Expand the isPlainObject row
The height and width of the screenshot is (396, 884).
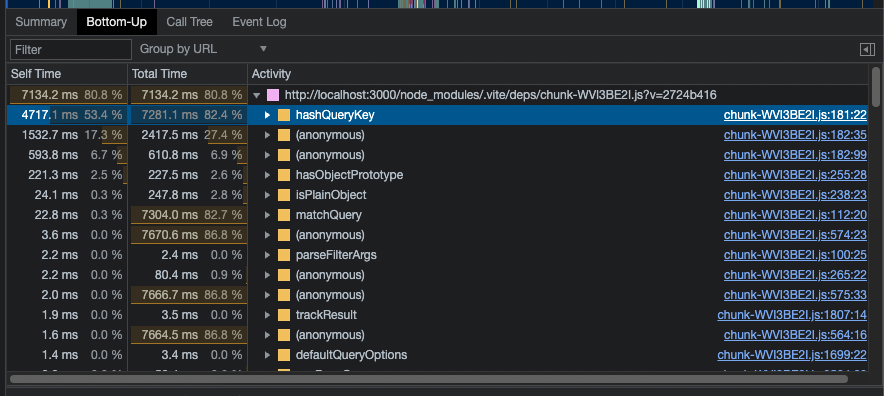click(x=268, y=195)
